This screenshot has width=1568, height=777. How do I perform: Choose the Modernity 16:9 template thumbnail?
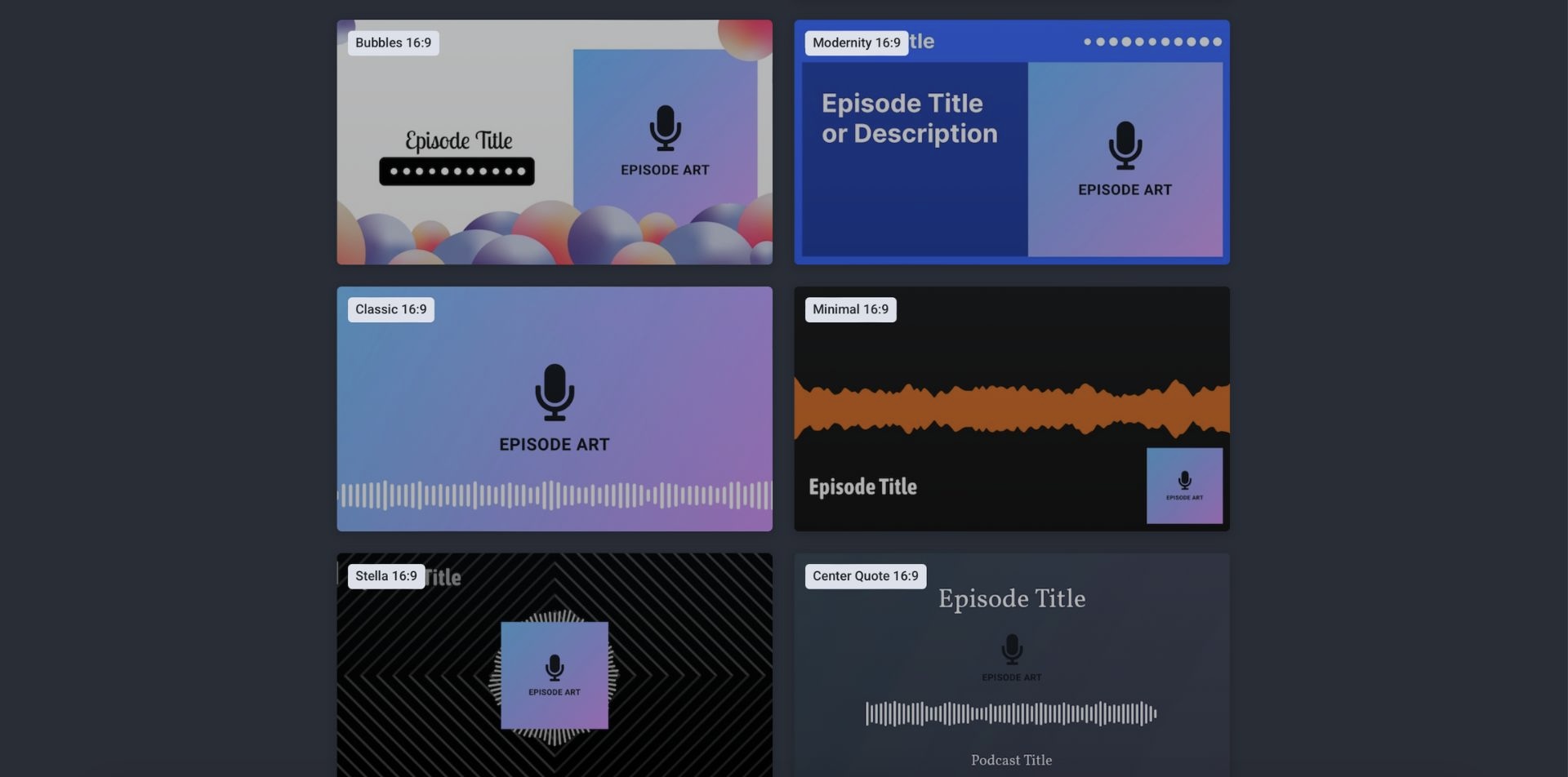[1012, 142]
